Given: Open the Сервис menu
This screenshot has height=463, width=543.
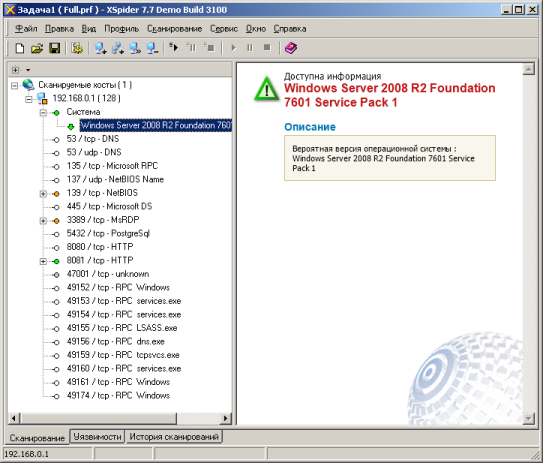Looking at the screenshot, I should click(x=224, y=29).
